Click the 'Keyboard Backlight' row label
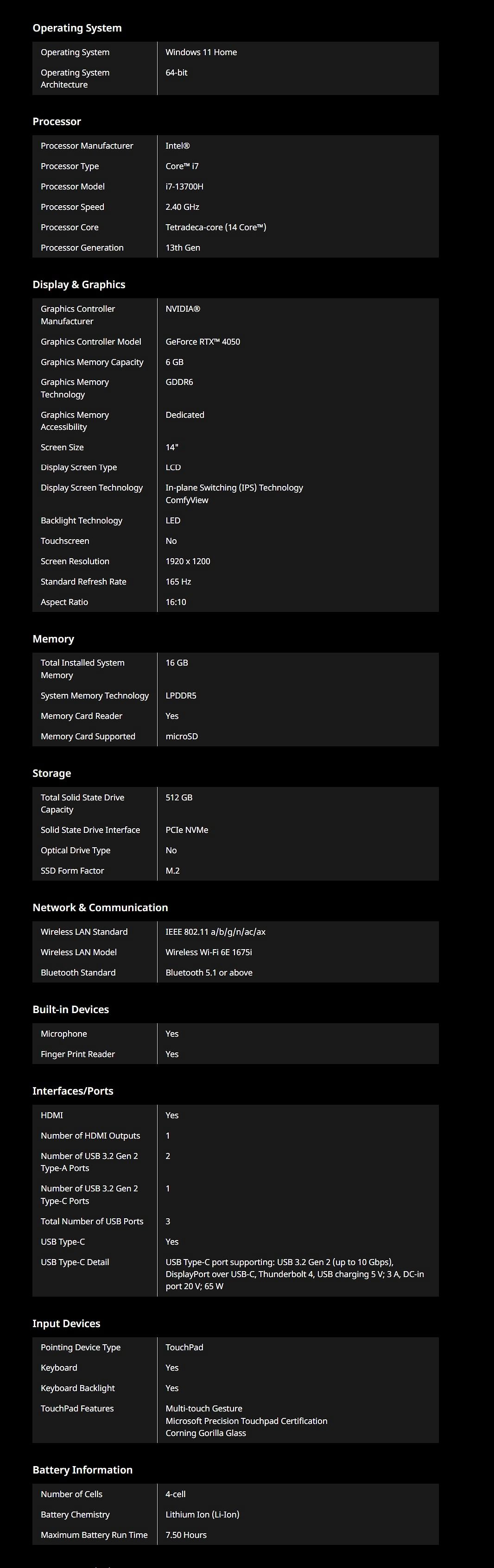Image resolution: width=494 pixels, height=1568 pixels. [x=78, y=1388]
